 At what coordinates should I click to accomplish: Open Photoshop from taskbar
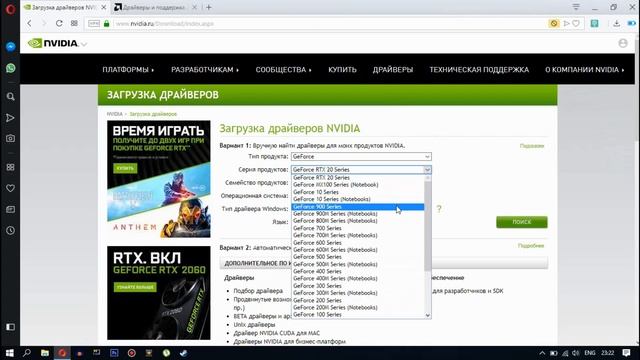click(114, 353)
